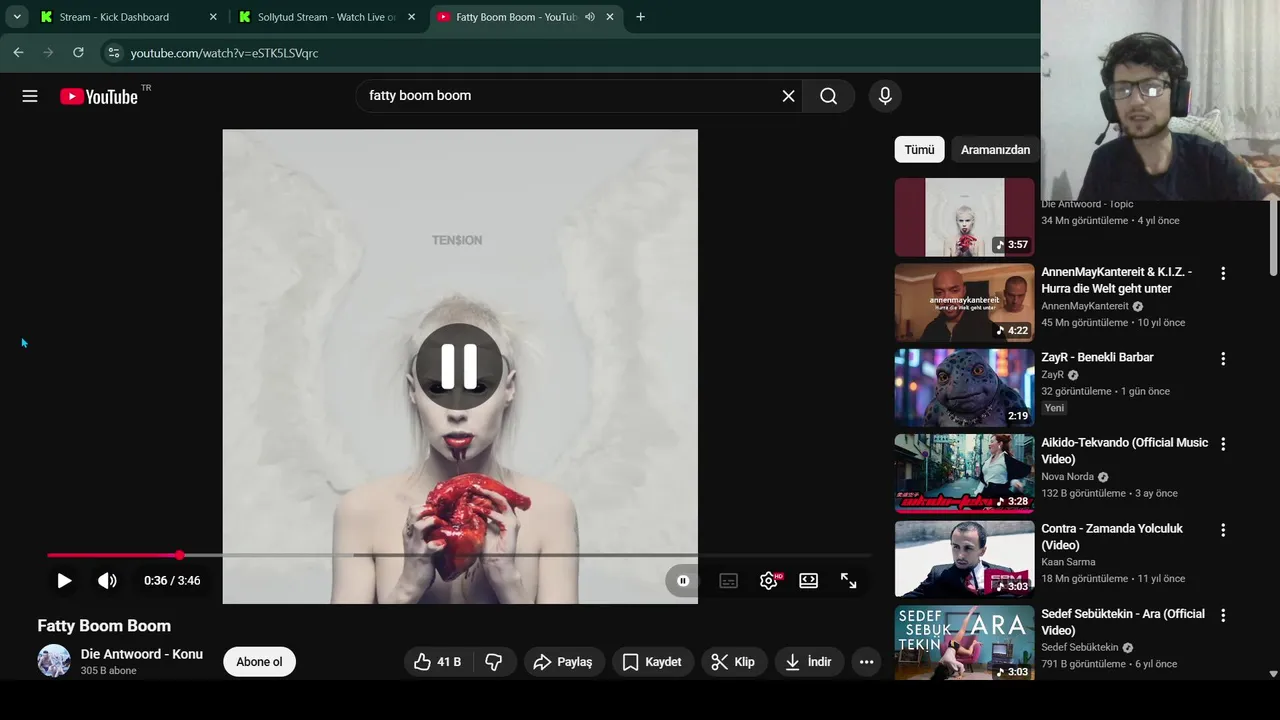The height and width of the screenshot is (720, 1280).
Task: Open options for Contra Zamanda Yolculuk
Action: [x=1222, y=530]
